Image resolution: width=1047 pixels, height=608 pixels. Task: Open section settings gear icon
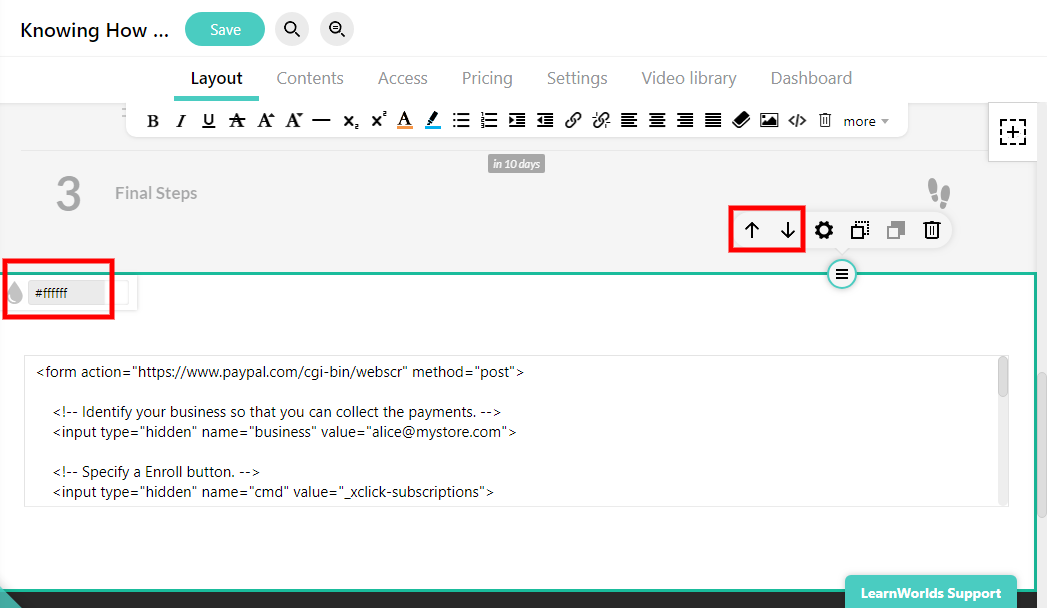[824, 230]
